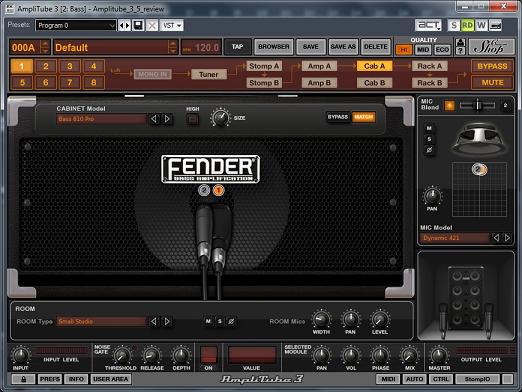Select next cabinet model arrow
This screenshot has height=392, width=522.
click(167, 119)
